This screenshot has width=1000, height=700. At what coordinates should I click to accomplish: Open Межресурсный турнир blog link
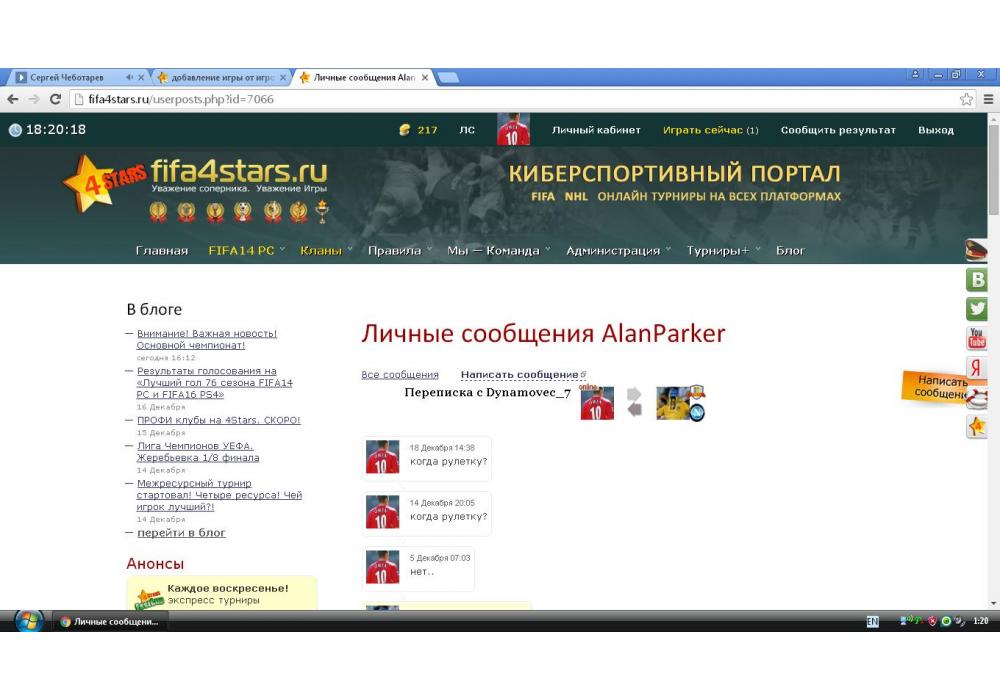(219, 495)
